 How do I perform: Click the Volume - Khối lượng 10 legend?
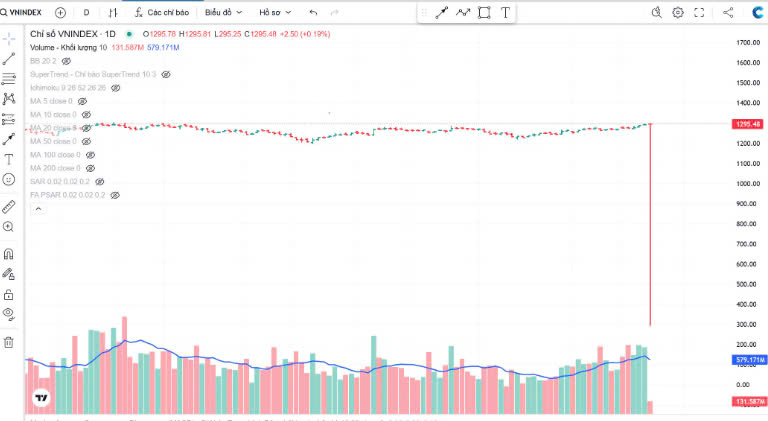(68, 47)
